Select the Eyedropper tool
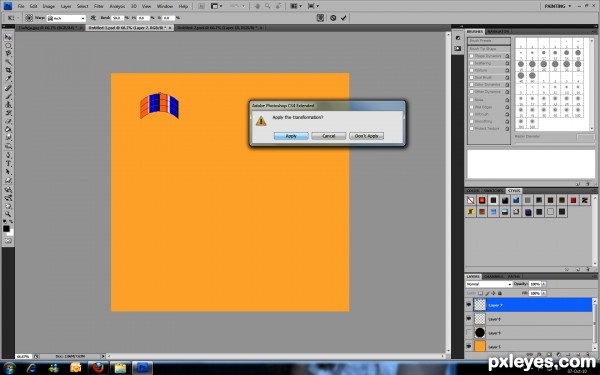 click(8, 79)
